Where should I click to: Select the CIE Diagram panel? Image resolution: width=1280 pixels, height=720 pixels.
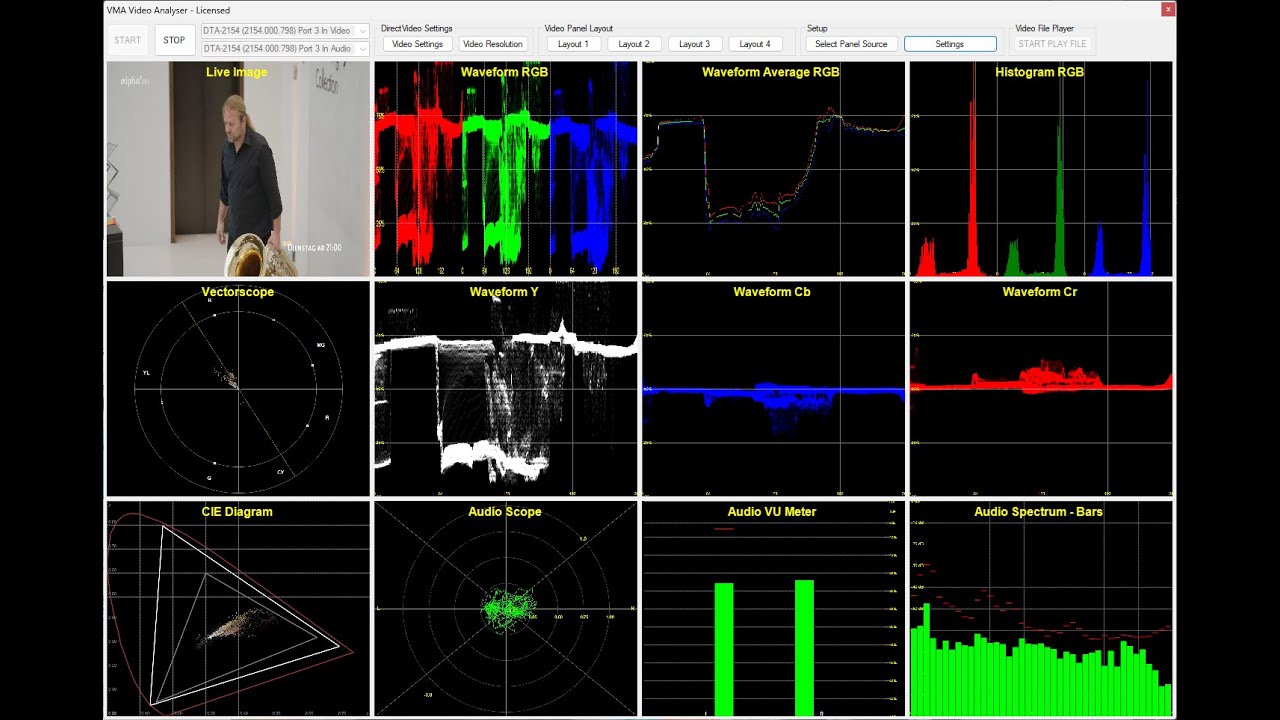click(x=238, y=609)
